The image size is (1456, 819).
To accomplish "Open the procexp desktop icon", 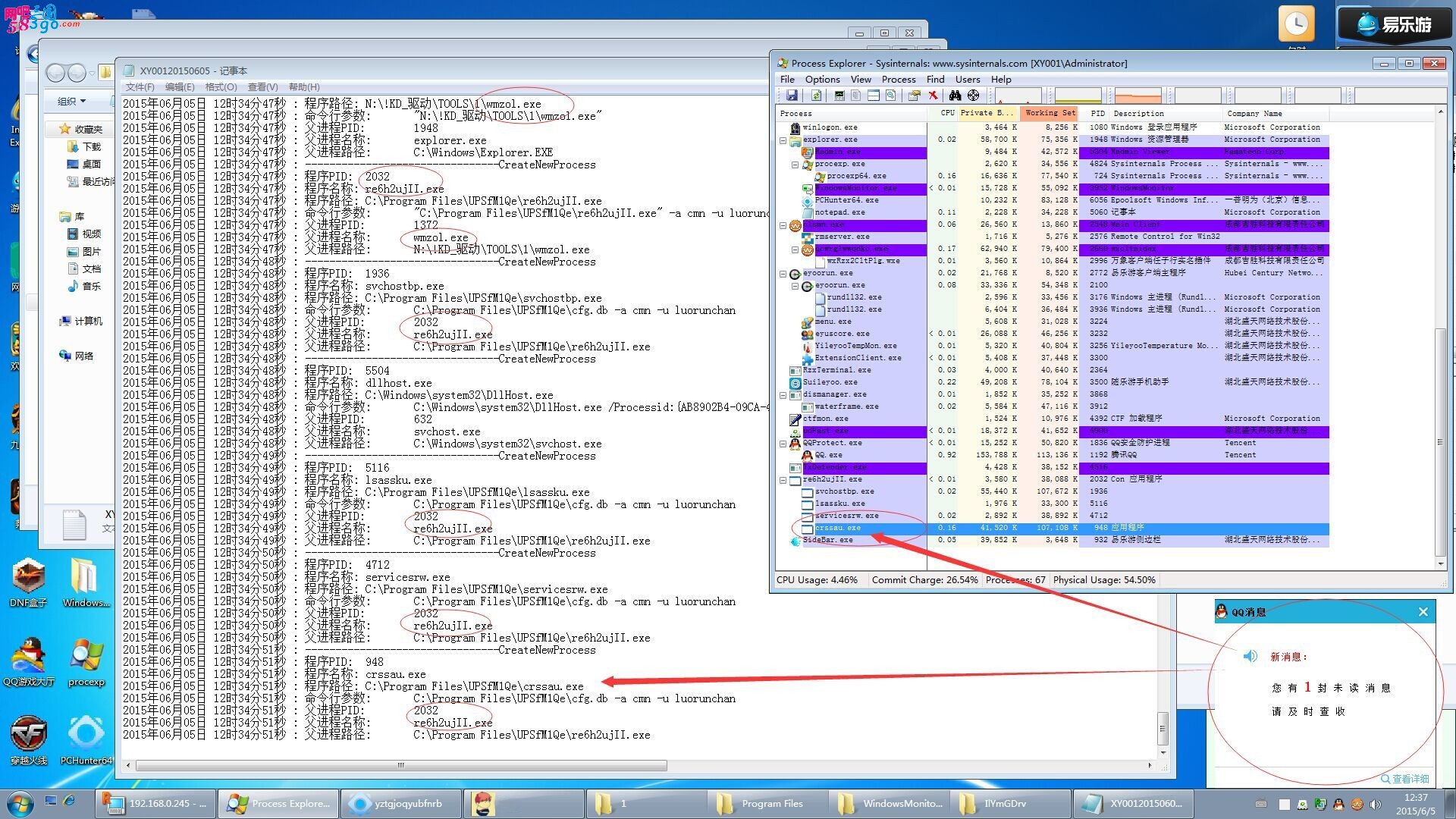I will pyautogui.click(x=86, y=661).
